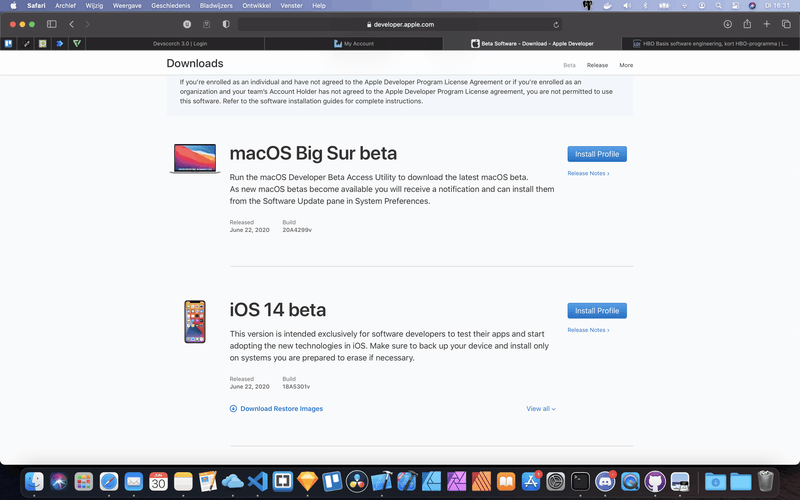Open the Release downloads section
800x500 pixels.
point(597,65)
